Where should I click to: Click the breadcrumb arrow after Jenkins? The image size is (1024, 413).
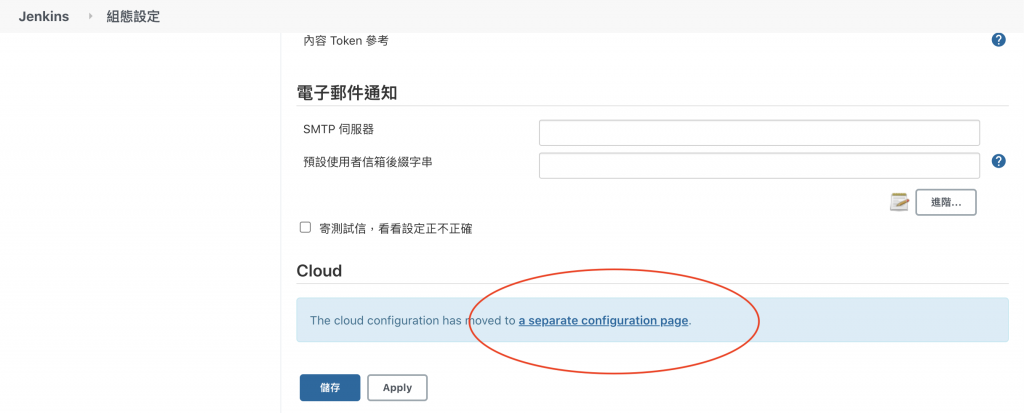[x=89, y=17]
